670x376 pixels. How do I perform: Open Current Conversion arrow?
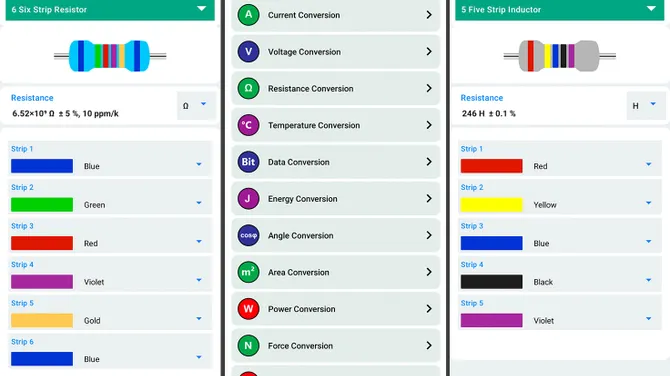[429, 15]
